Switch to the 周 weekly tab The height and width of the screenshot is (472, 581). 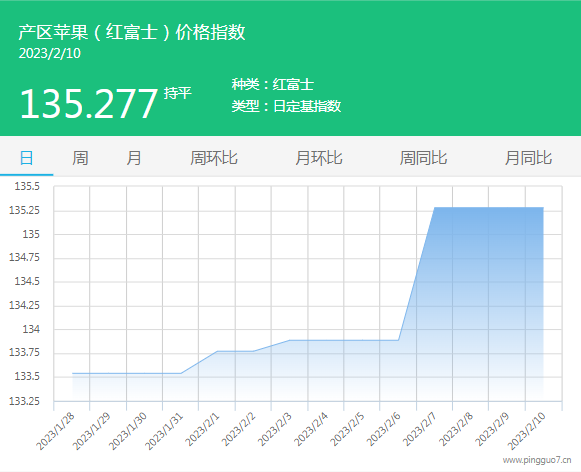80,158
